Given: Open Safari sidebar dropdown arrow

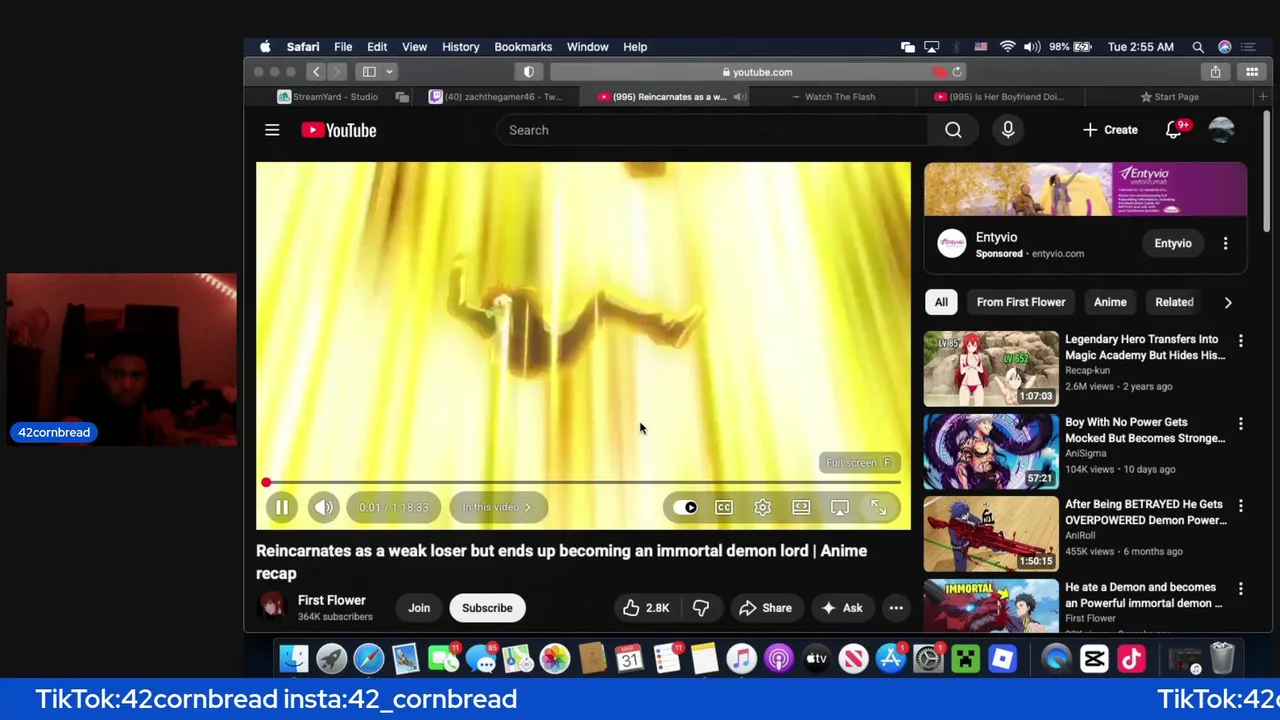Looking at the screenshot, I should tap(389, 72).
